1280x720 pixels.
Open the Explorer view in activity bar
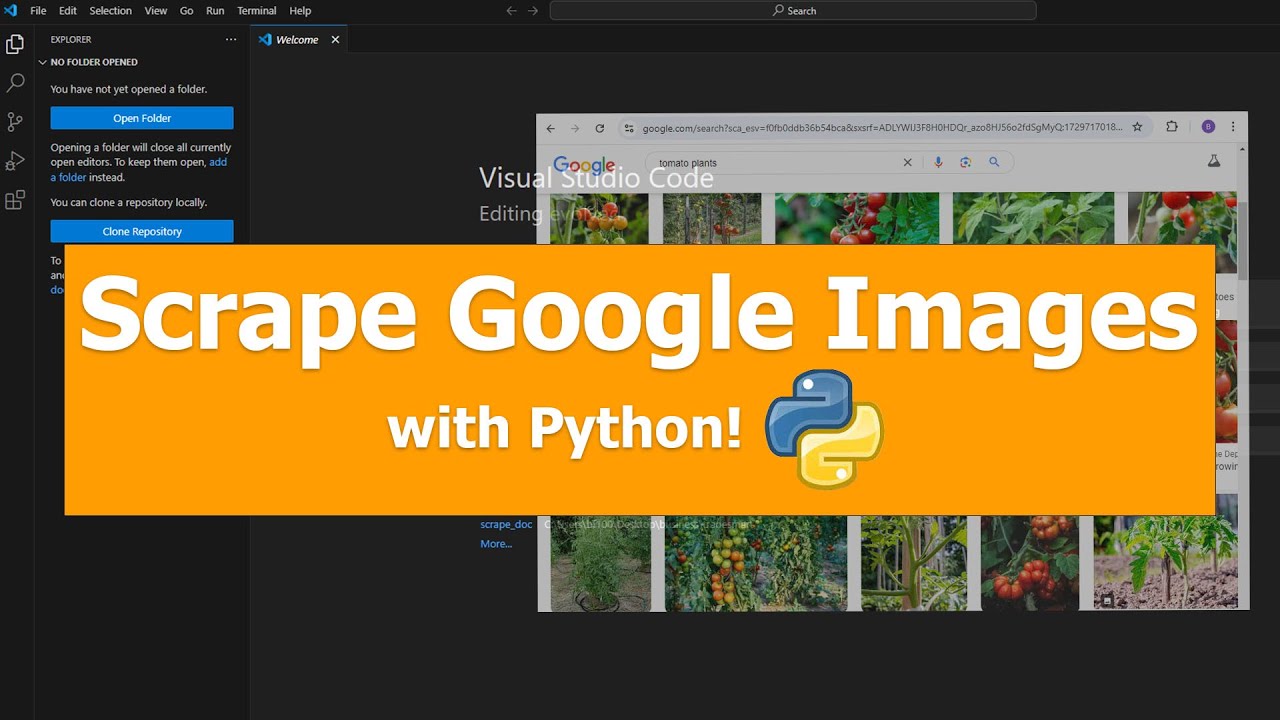15,44
